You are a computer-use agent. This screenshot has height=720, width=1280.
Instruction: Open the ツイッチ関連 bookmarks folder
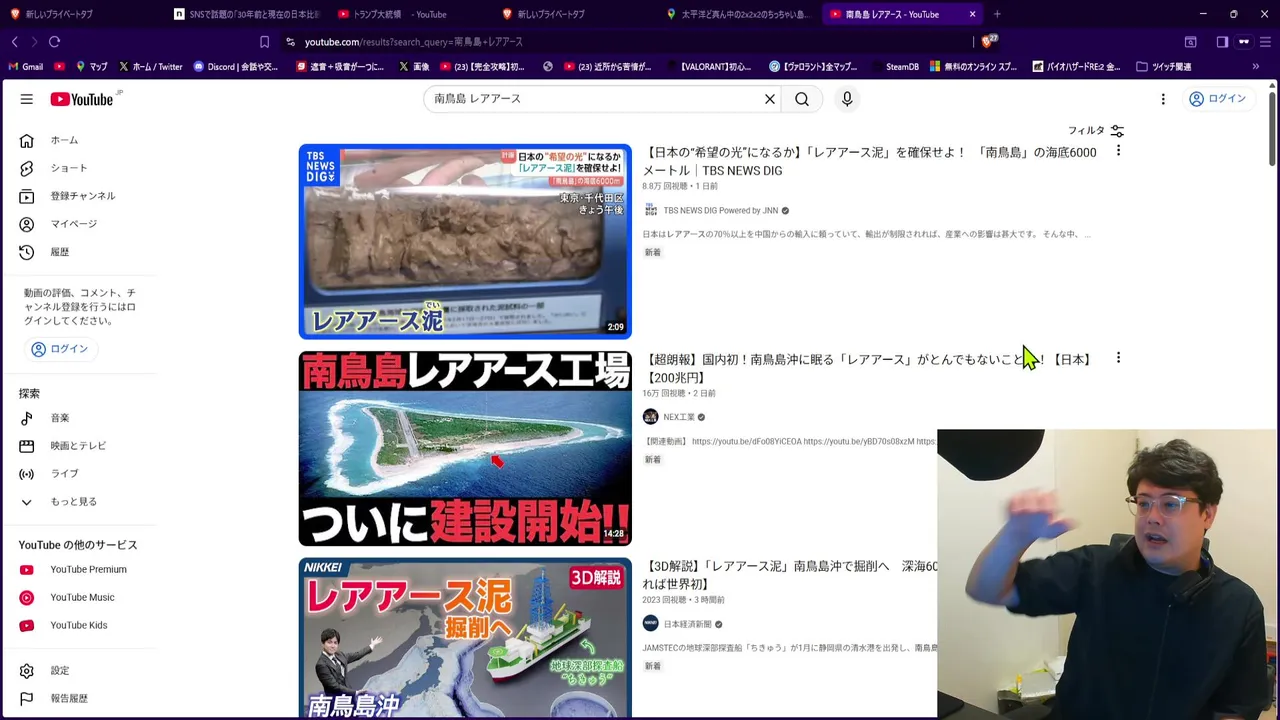click(x=1164, y=67)
